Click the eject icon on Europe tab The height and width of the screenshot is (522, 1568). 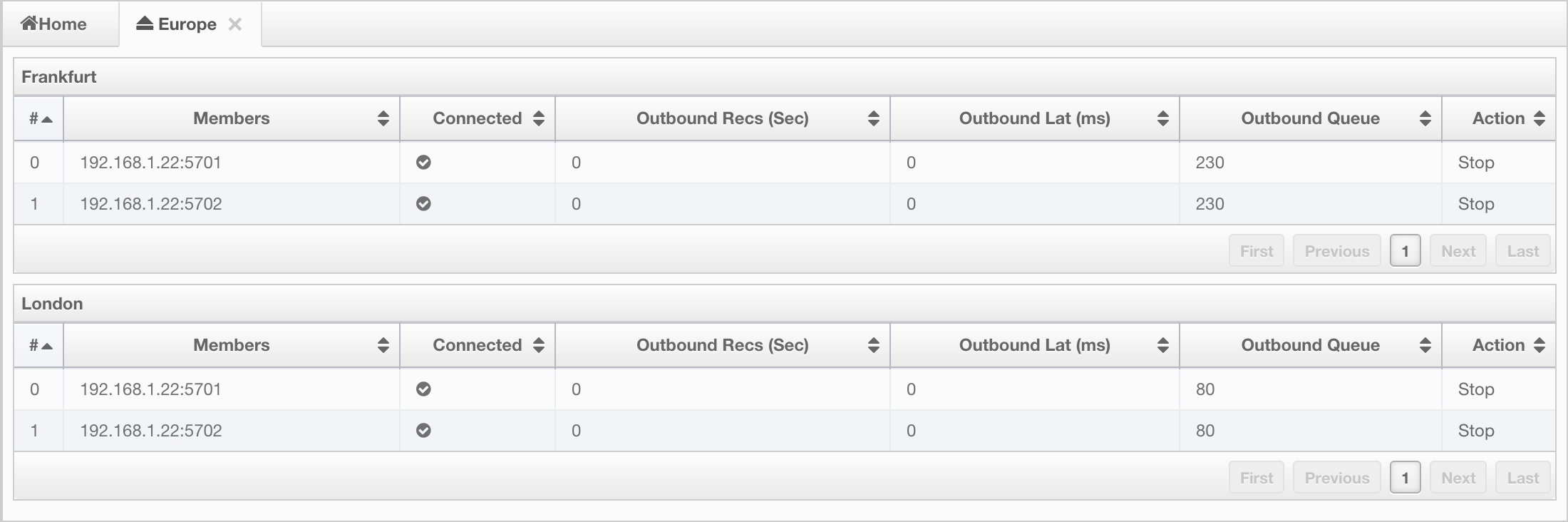tap(145, 24)
